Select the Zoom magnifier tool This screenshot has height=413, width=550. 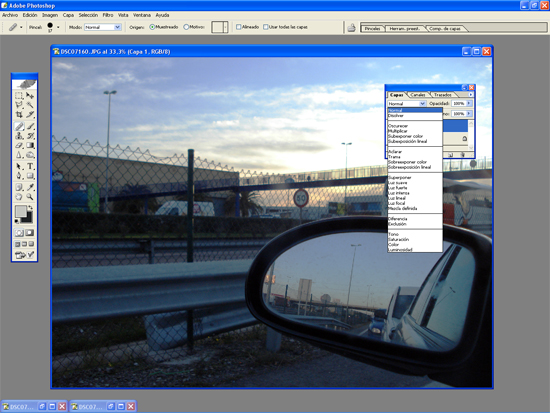pyautogui.click(x=30, y=197)
